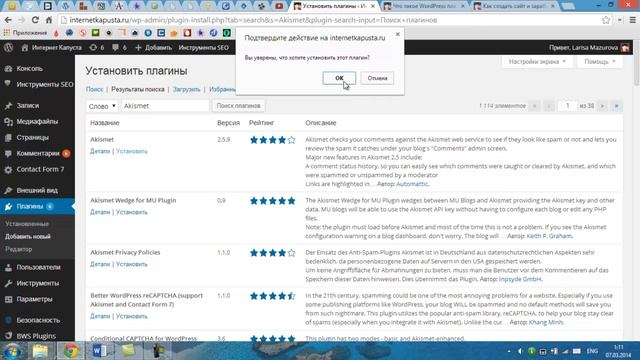Screen dimensions: 640x360
Task: Open Добавить новый submenu item
Action: pyautogui.click(x=28, y=236)
